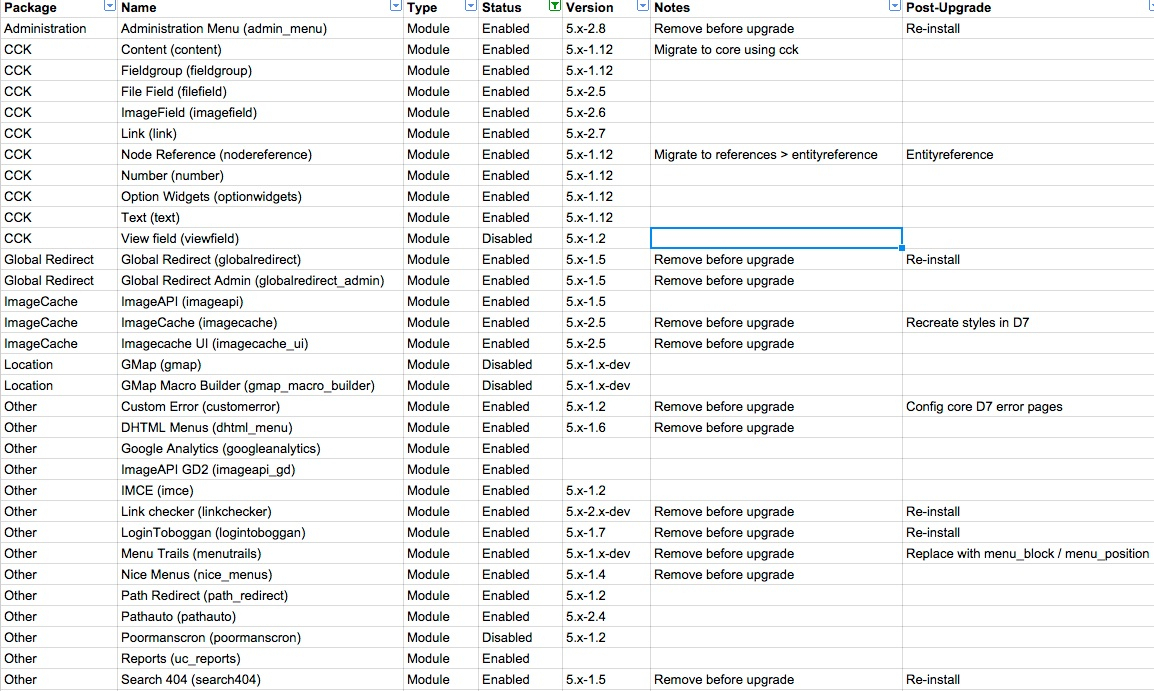The width and height of the screenshot is (1154, 691).
Task: Select the Content (content) name cell
Action: pyautogui.click(x=261, y=49)
